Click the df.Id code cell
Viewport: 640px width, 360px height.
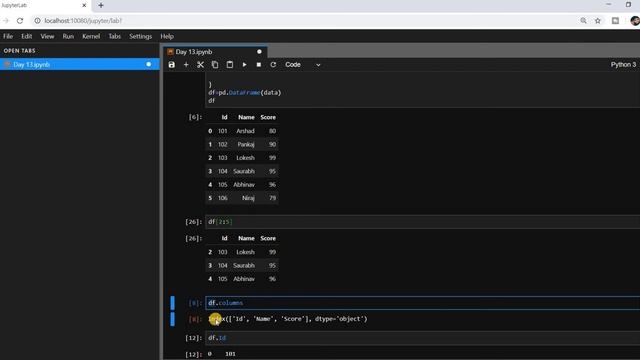(422, 338)
